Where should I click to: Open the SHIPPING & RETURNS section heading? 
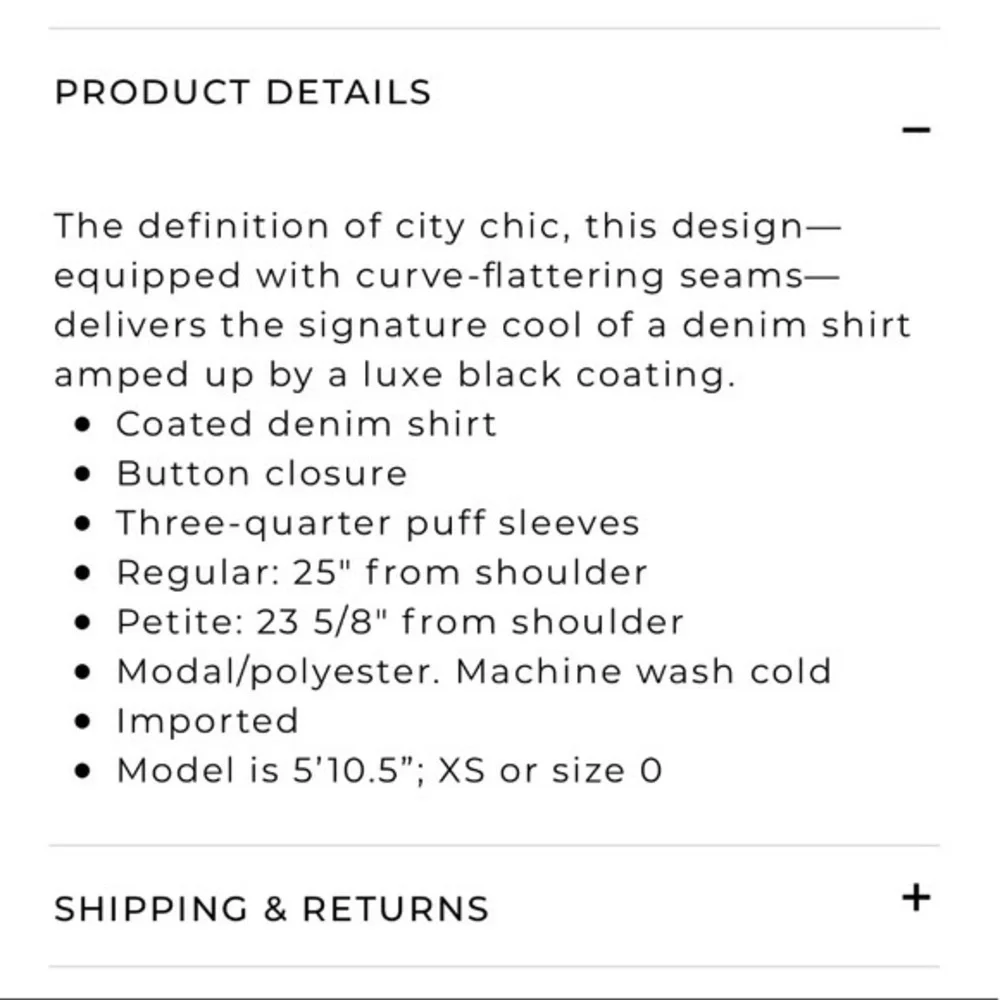click(x=271, y=909)
